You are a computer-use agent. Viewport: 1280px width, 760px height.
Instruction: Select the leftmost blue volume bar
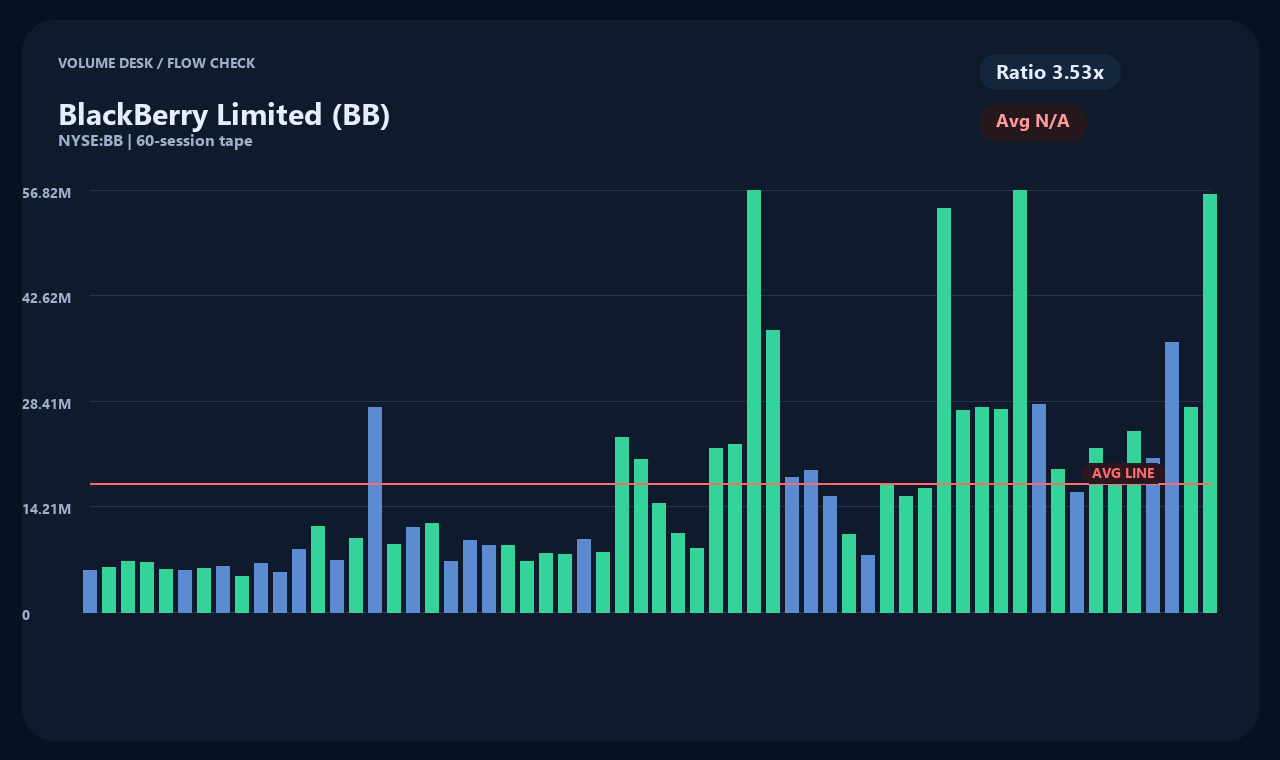point(90,591)
